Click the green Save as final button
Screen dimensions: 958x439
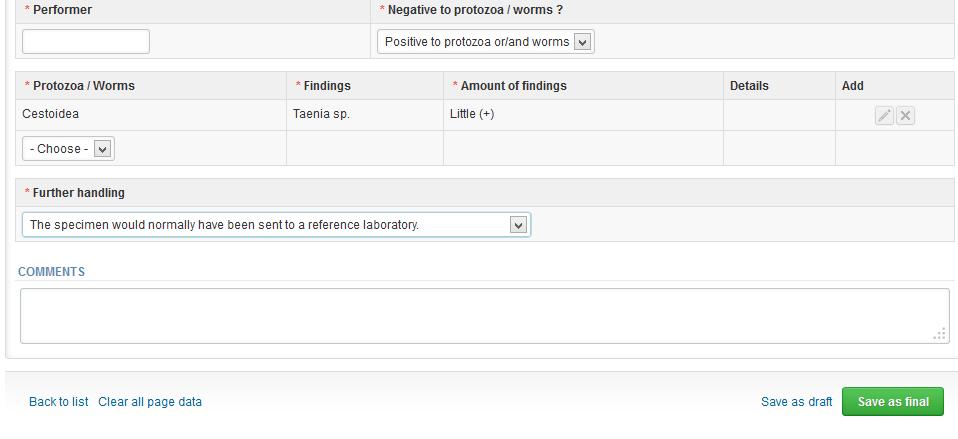tap(893, 402)
